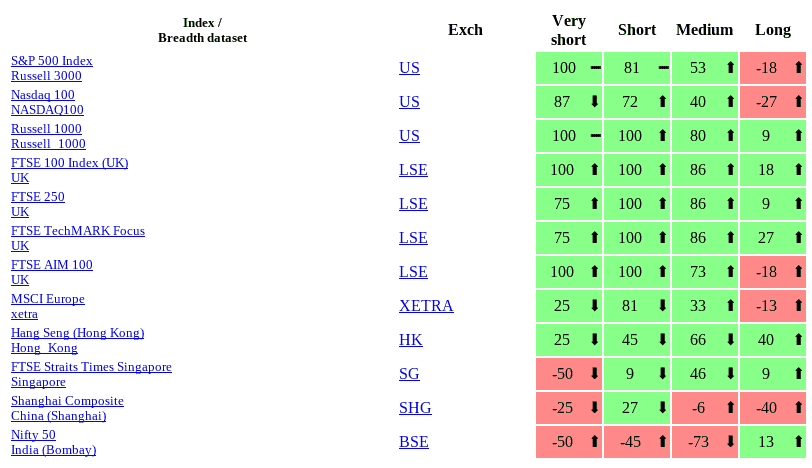The width and height of the screenshot is (812, 468).
Task: Click the up arrow in Nifty 50 Long cell
Action: (798, 442)
